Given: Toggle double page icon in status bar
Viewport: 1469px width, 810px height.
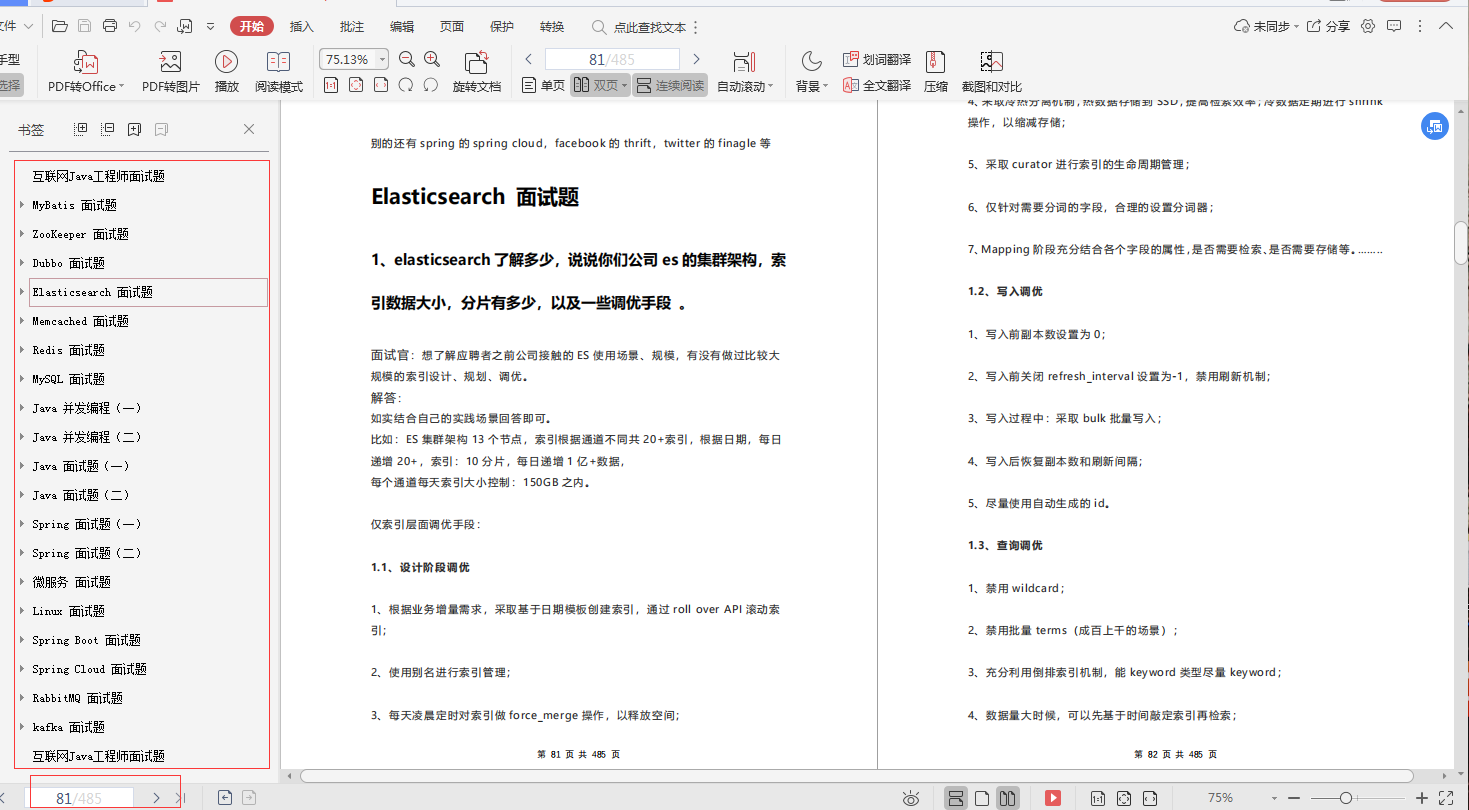Looking at the screenshot, I should click(1007, 798).
